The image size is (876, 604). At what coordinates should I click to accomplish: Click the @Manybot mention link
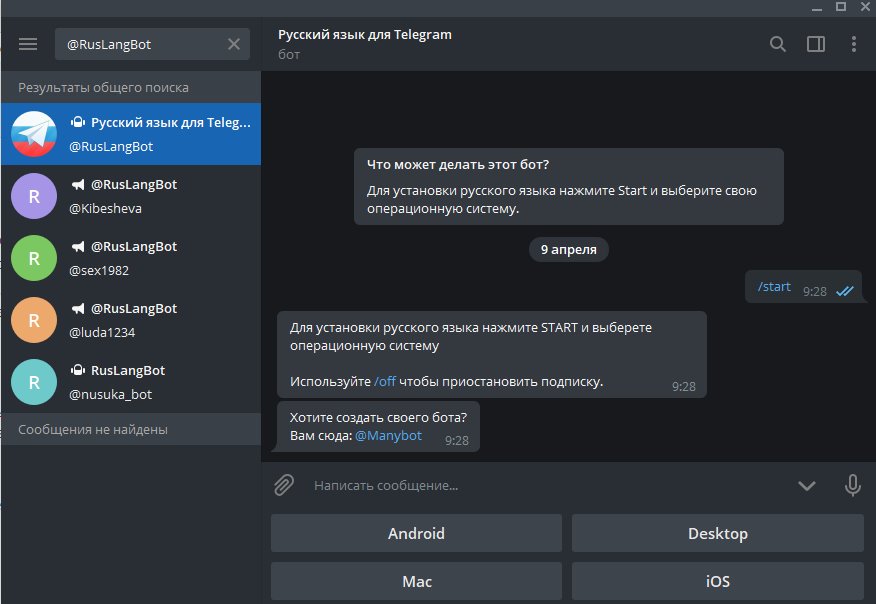tap(388, 436)
